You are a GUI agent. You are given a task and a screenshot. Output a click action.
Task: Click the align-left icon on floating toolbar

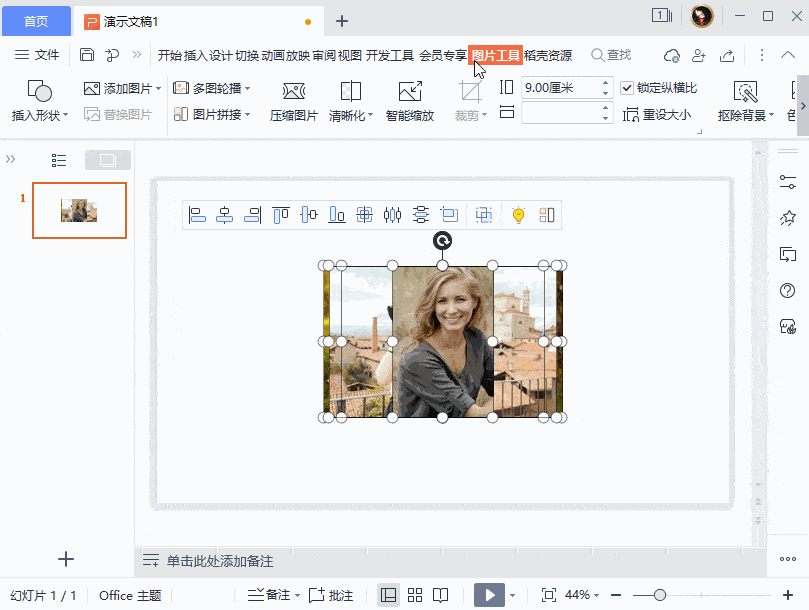click(196, 214)
